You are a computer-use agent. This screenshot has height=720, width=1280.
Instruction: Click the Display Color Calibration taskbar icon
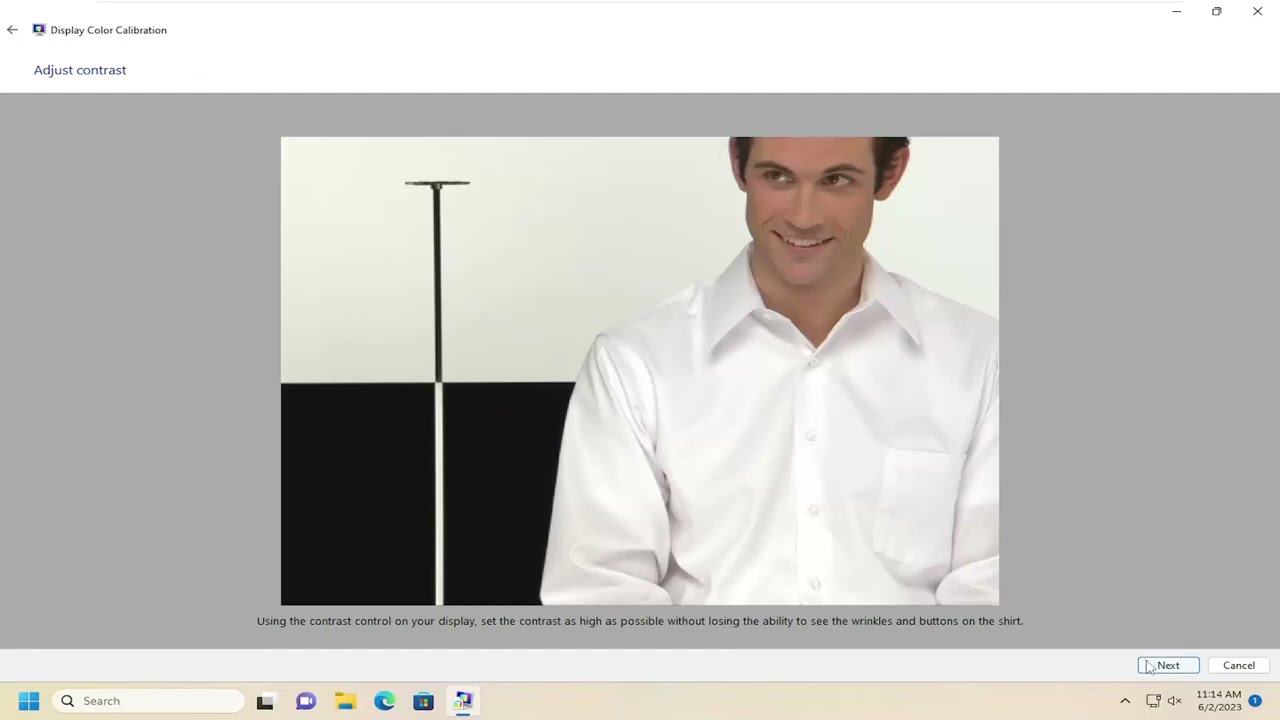pyautogui.click(x=463, y=701)
